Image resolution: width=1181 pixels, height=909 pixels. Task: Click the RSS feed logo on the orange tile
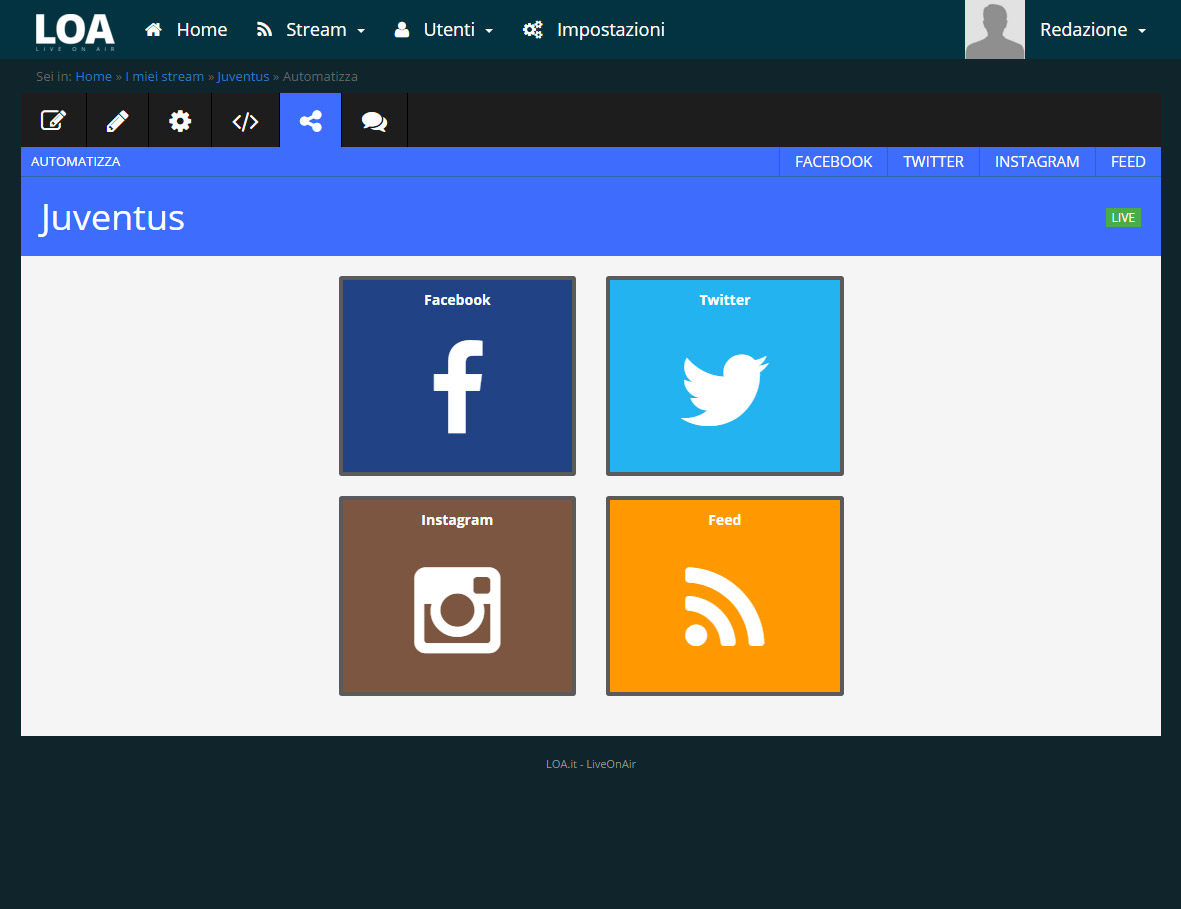(x=725, y=607)
